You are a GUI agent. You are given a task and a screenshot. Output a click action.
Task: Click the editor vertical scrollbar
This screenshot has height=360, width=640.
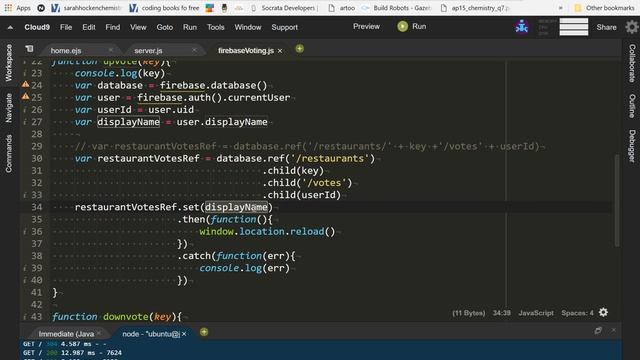point(617,201)
